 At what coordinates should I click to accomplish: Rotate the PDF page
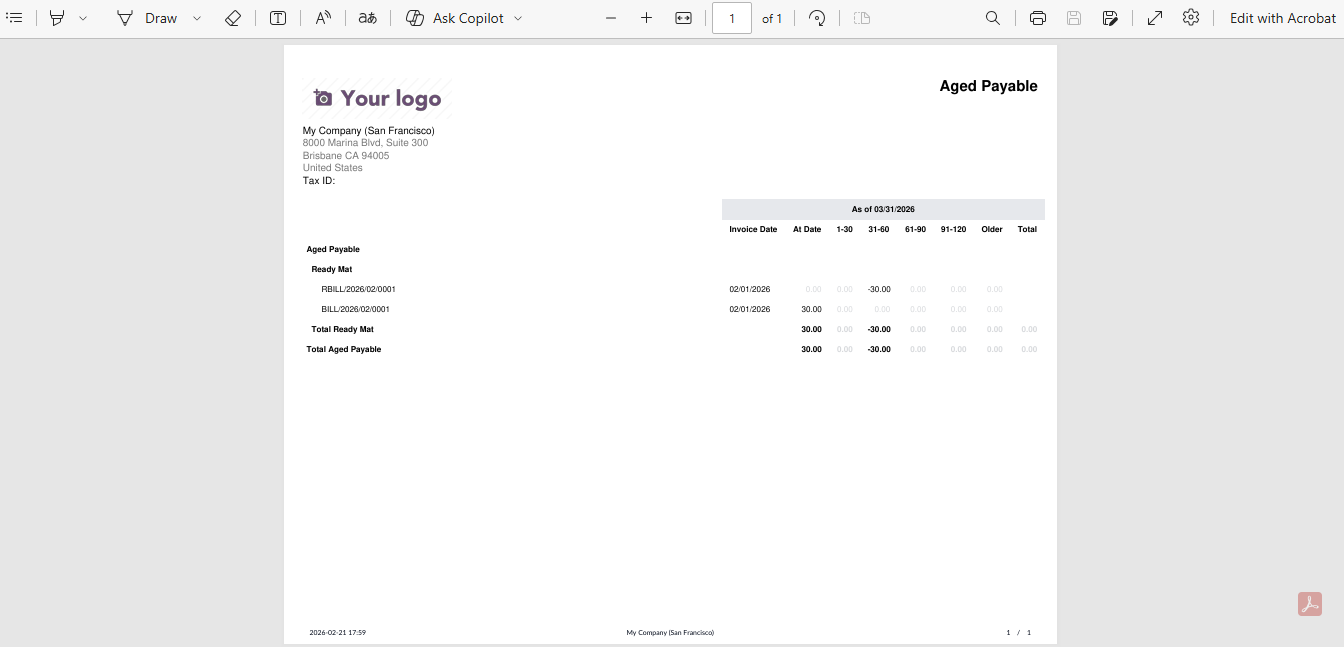817,18
